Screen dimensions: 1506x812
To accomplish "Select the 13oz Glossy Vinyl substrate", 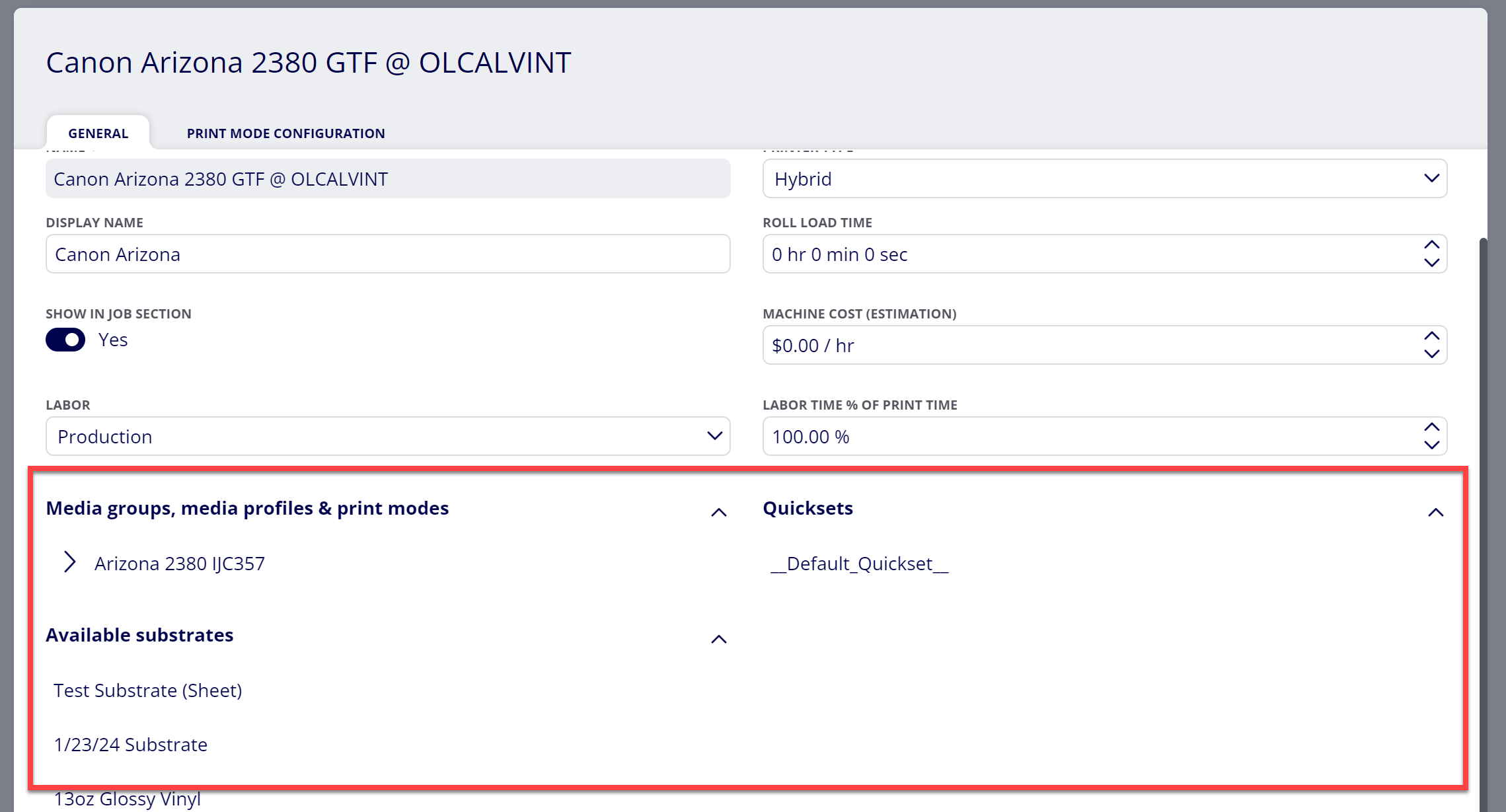I will (x=127, y=799).
